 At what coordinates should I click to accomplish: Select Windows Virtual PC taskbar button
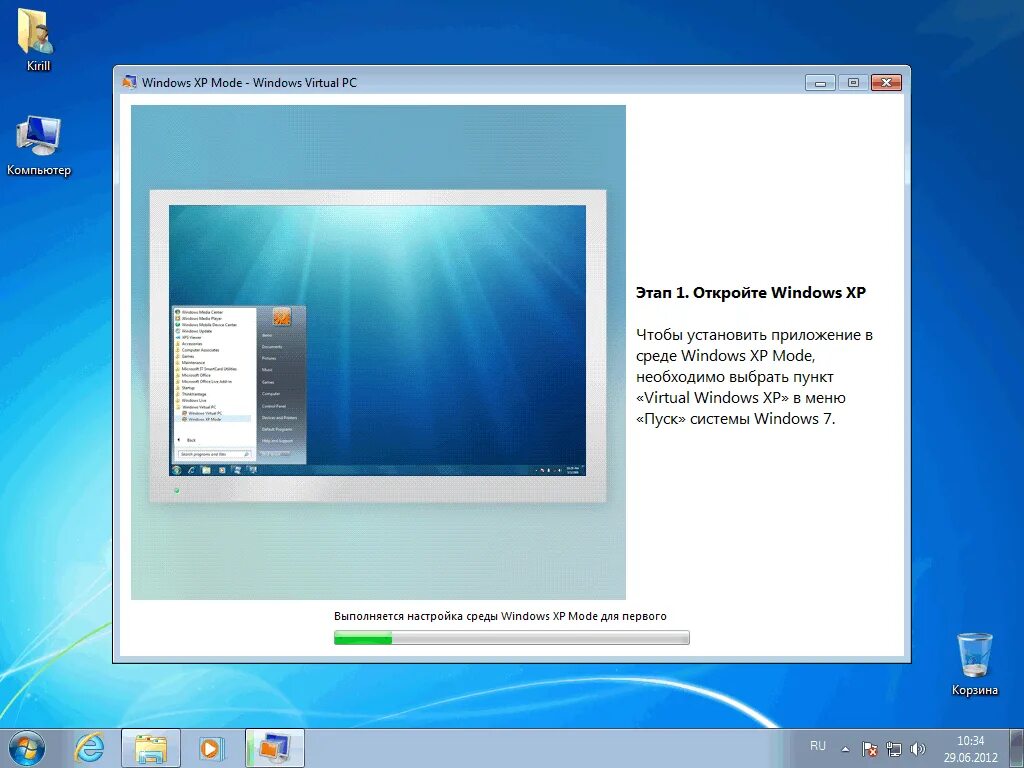(x=275, y=748)
